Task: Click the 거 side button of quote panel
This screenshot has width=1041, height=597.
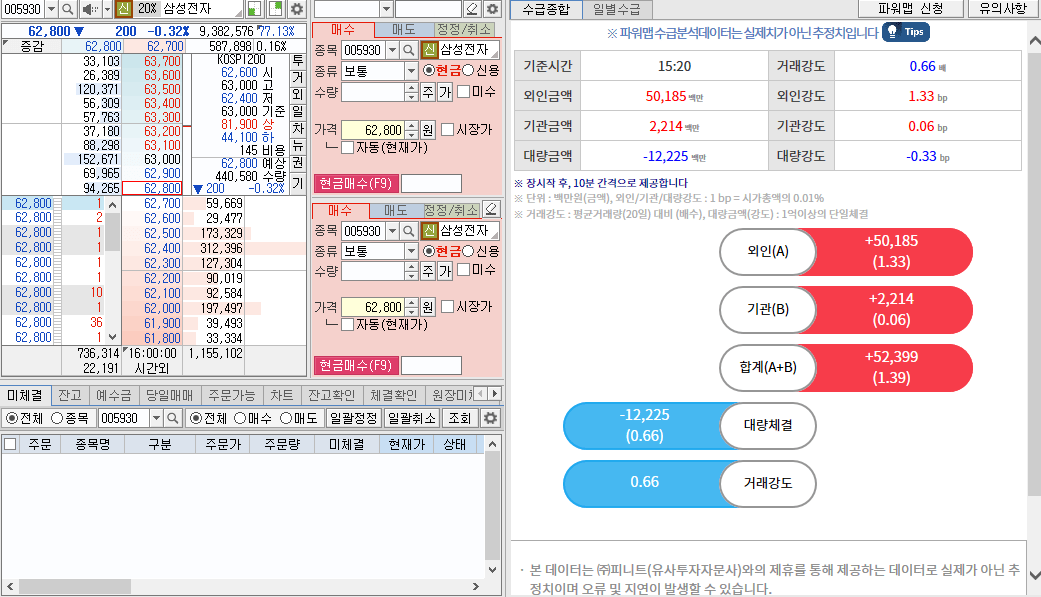Action: 297,77
